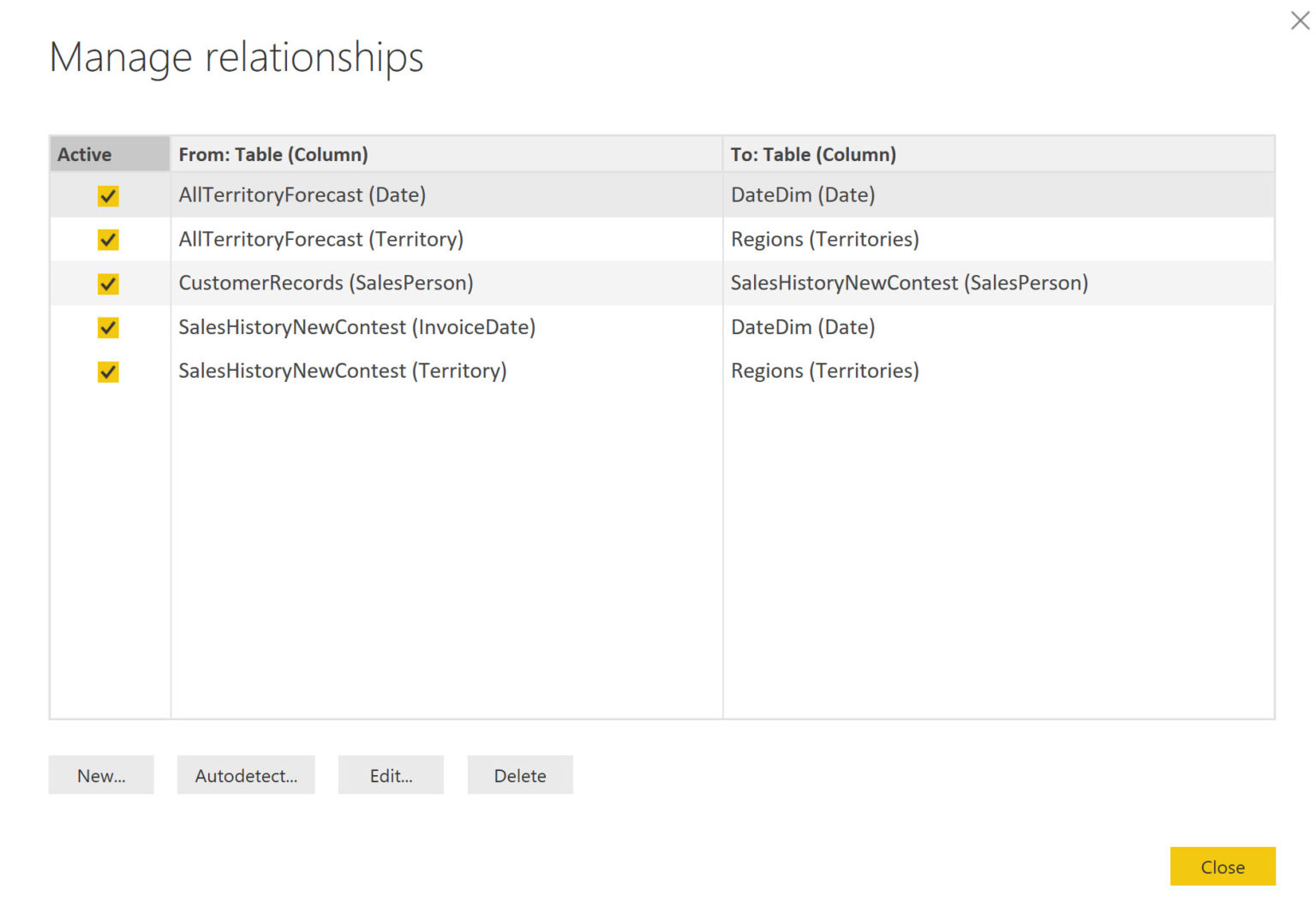Open the Edit relationship dialog
Viewport: 1316px width, 913px height.
pyautogui.click(x=391, y=775)
